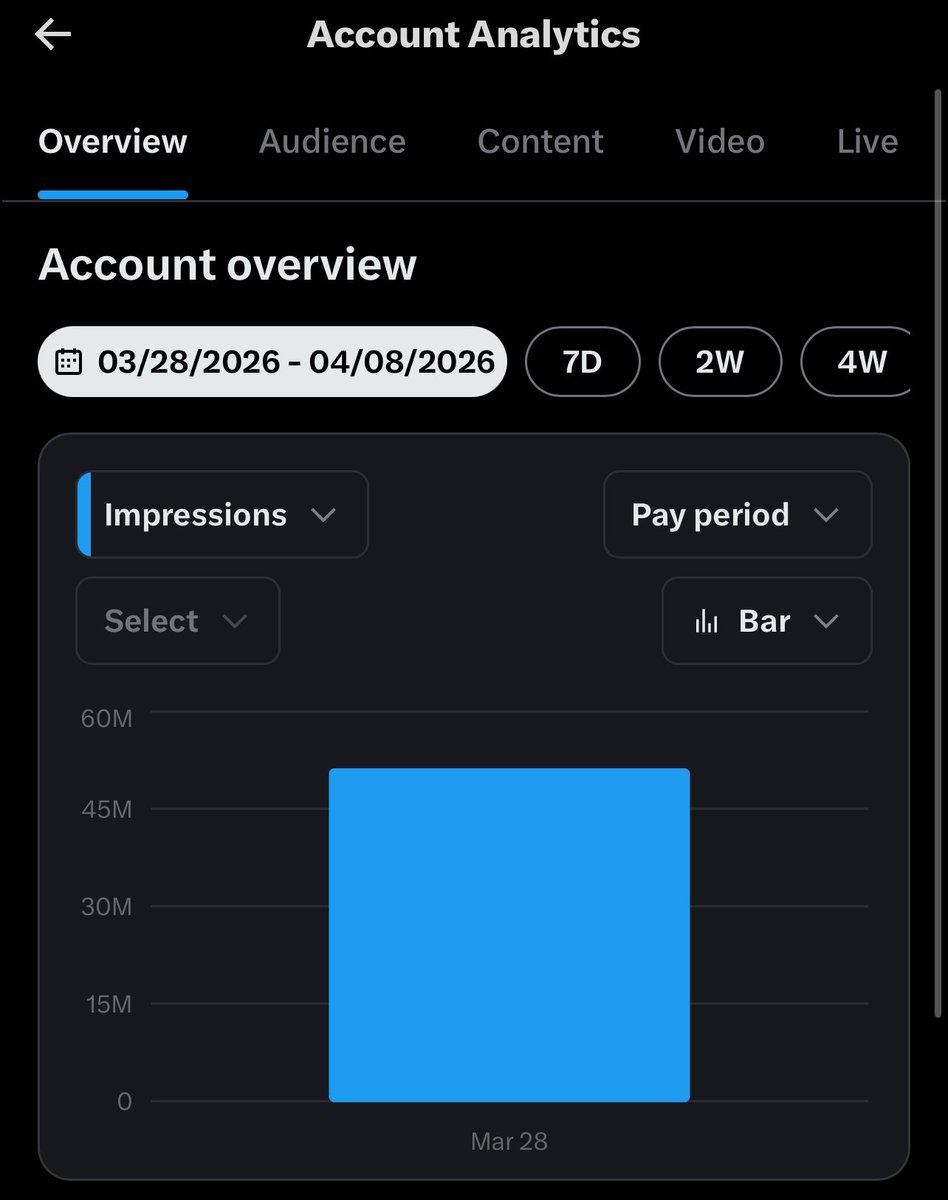Click the chevron next to Pay period
The height and width of the screenshot is (1200, 948).
[x=826, y=515]
